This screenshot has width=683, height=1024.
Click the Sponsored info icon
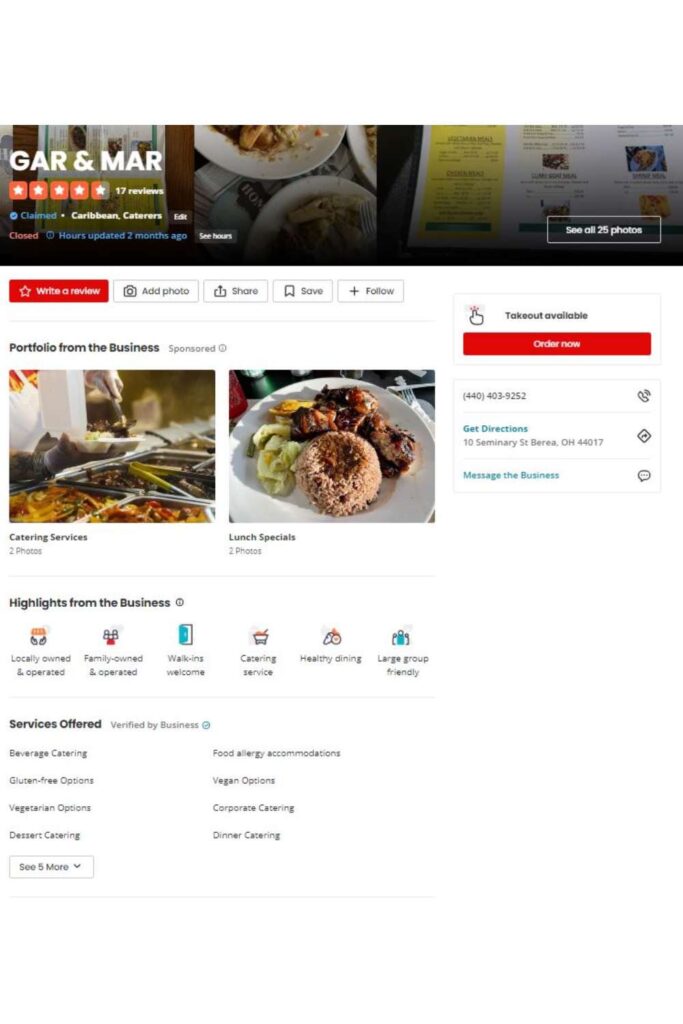pos(223,348)
